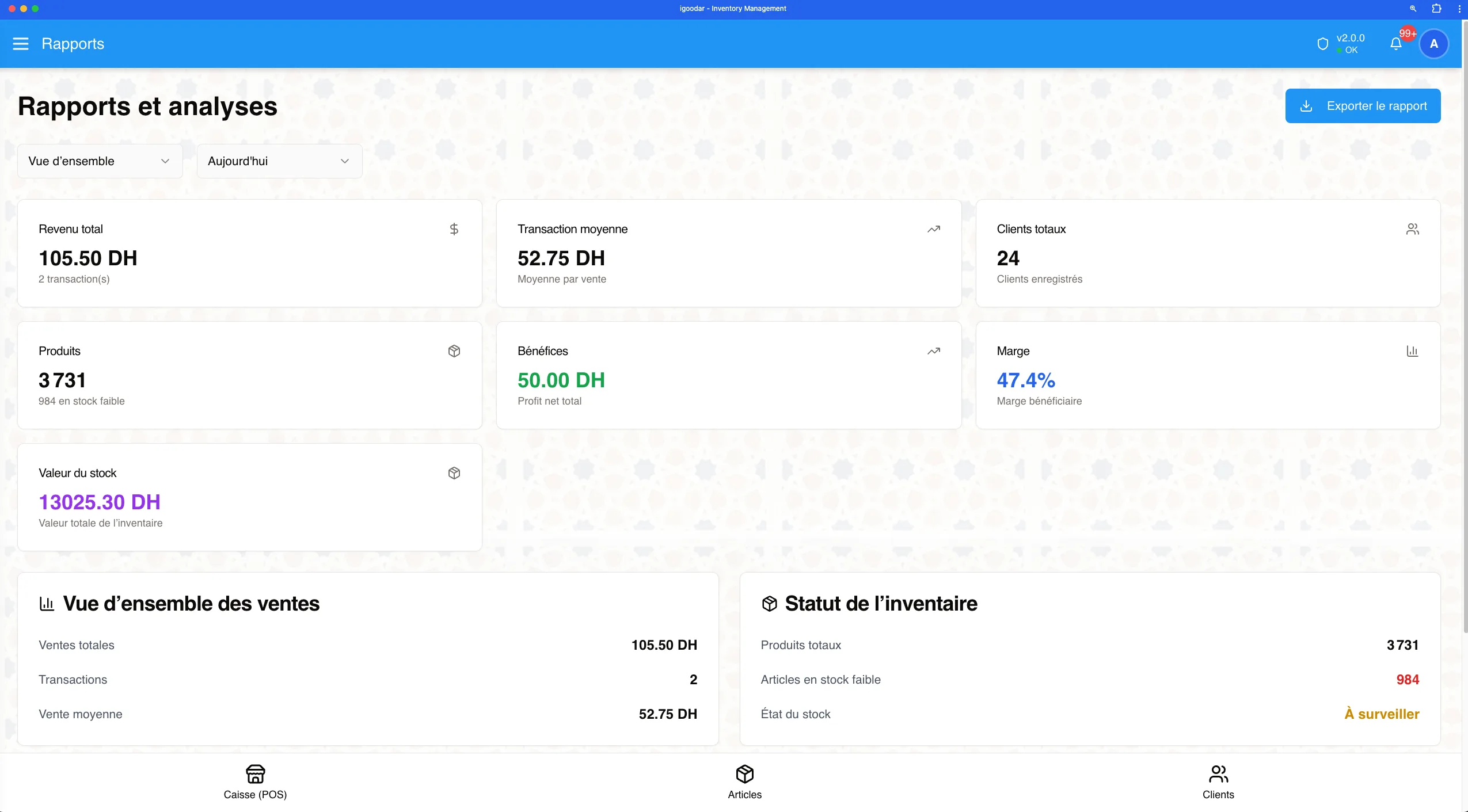
Task: Click the package icon on Valeur du stock card
Action: point(454,472)
